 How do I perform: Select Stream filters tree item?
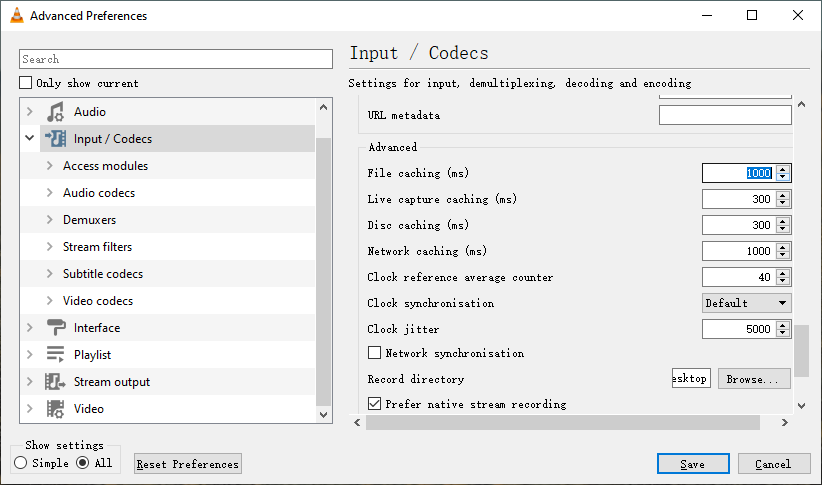coord(98,246)
